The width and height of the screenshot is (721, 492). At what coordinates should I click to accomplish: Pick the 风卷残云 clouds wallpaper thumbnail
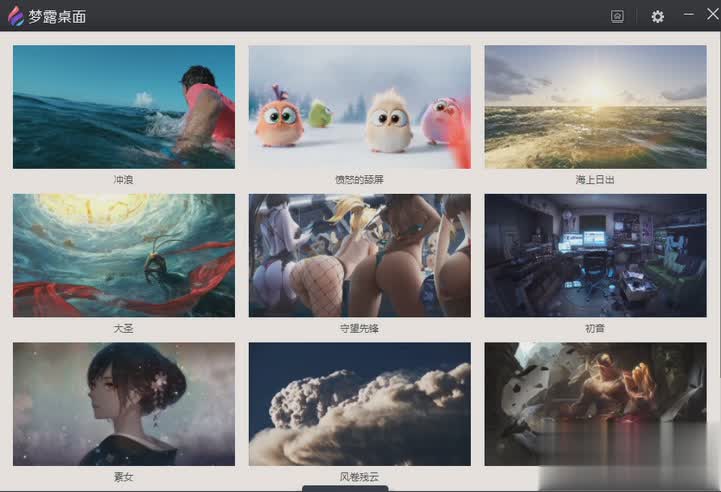pos(359,404)
